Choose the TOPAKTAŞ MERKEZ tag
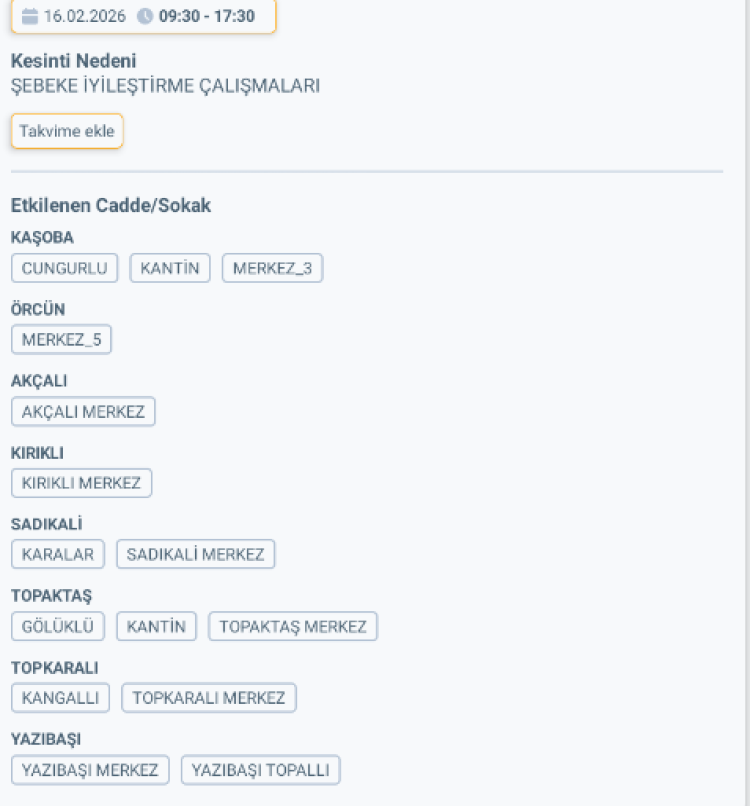The image size is (750, 806). point(293,627)
